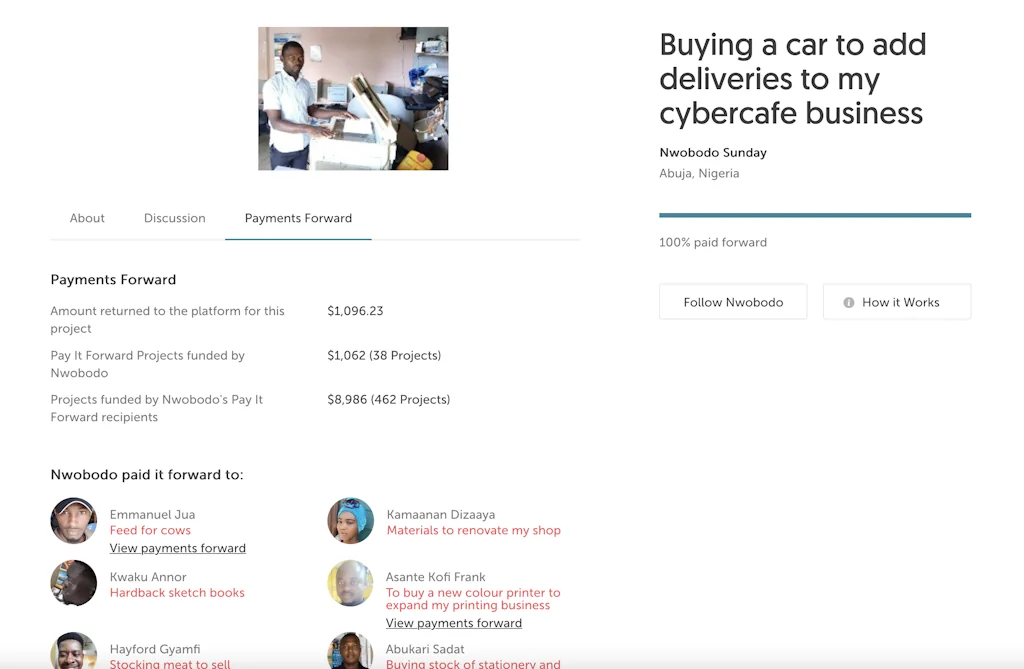Click Hayford Gyamfi's profile avatar
Screen dimensions: 1024x669
click(74, 651)
